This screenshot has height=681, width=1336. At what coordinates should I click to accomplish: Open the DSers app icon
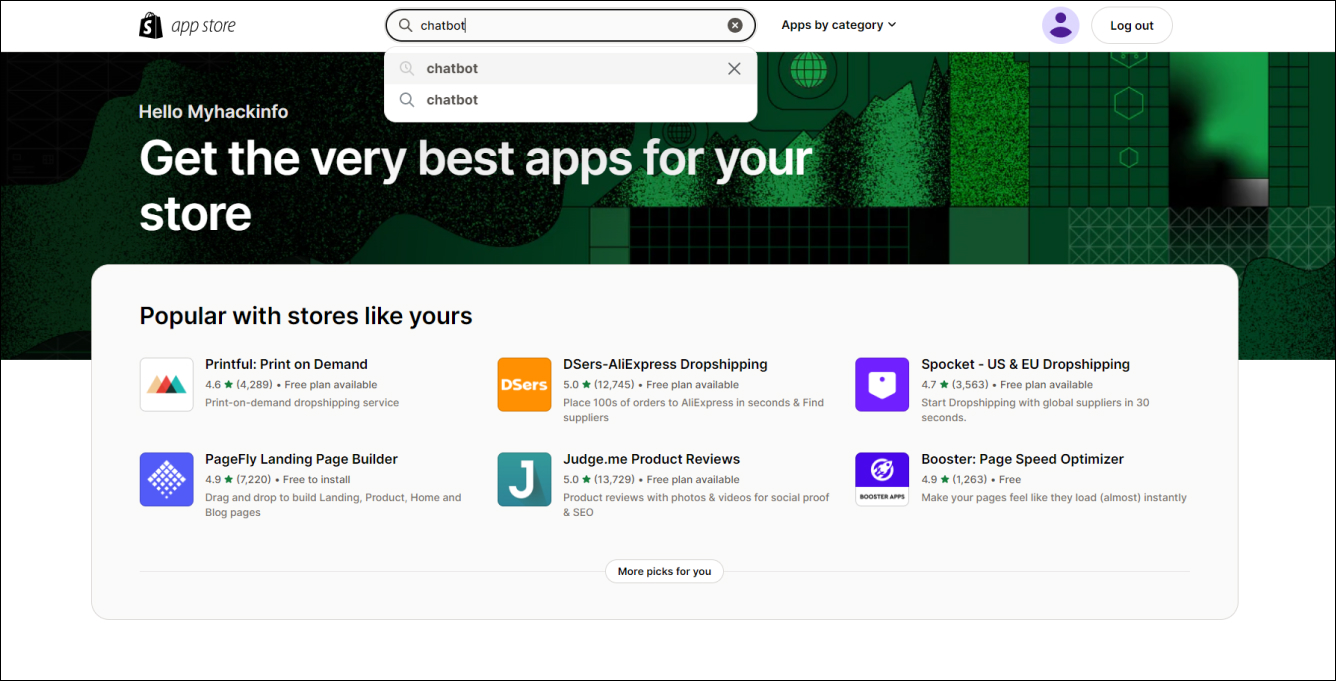click(x=524, y=384)
